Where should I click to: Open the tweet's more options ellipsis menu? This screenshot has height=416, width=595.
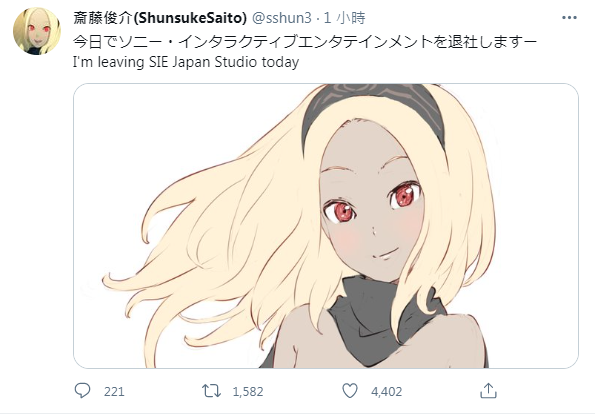(x=569, y=18)
